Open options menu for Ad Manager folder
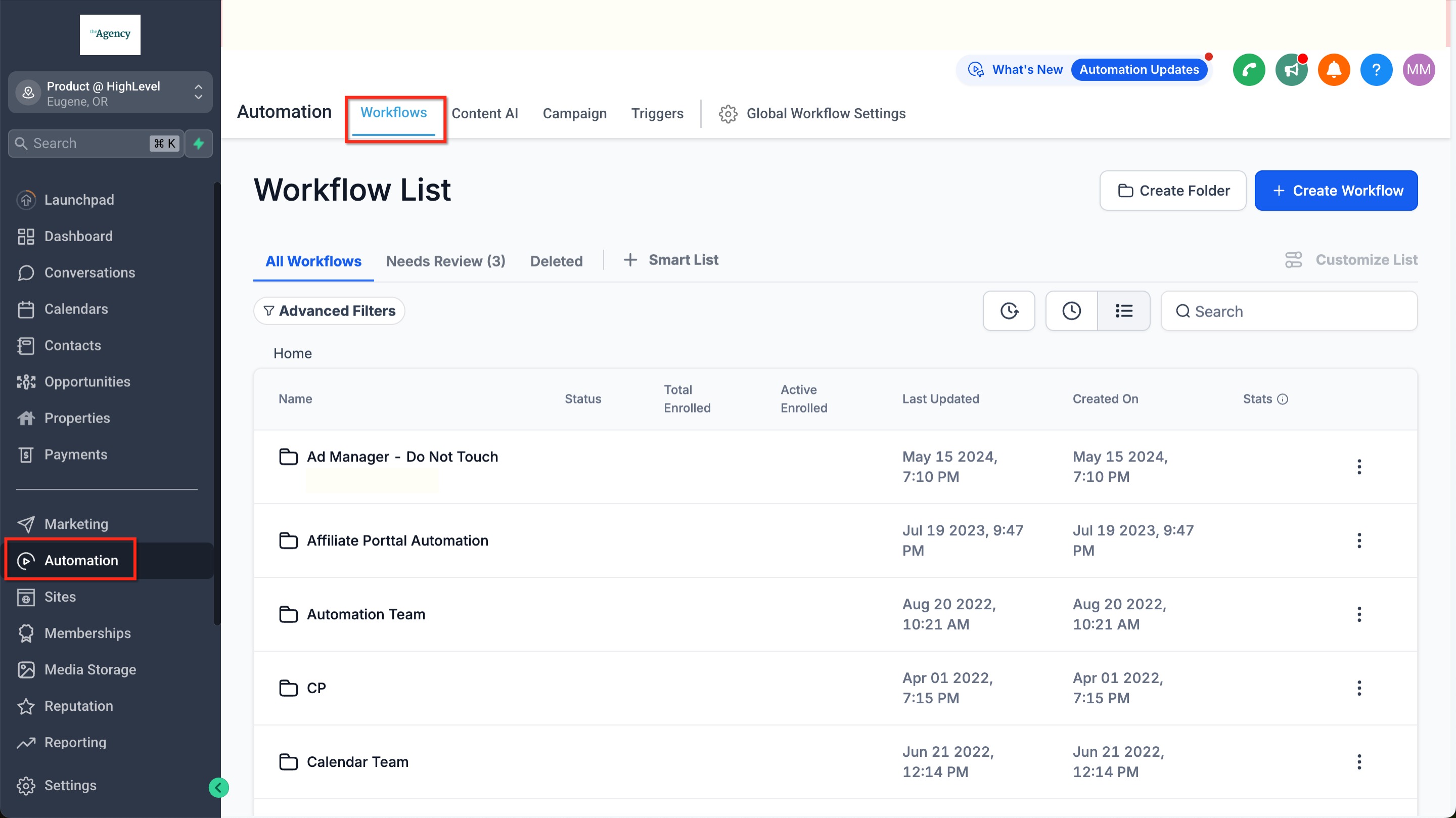The width and height of the screenshot is (1456, 818). (1359, 467)
